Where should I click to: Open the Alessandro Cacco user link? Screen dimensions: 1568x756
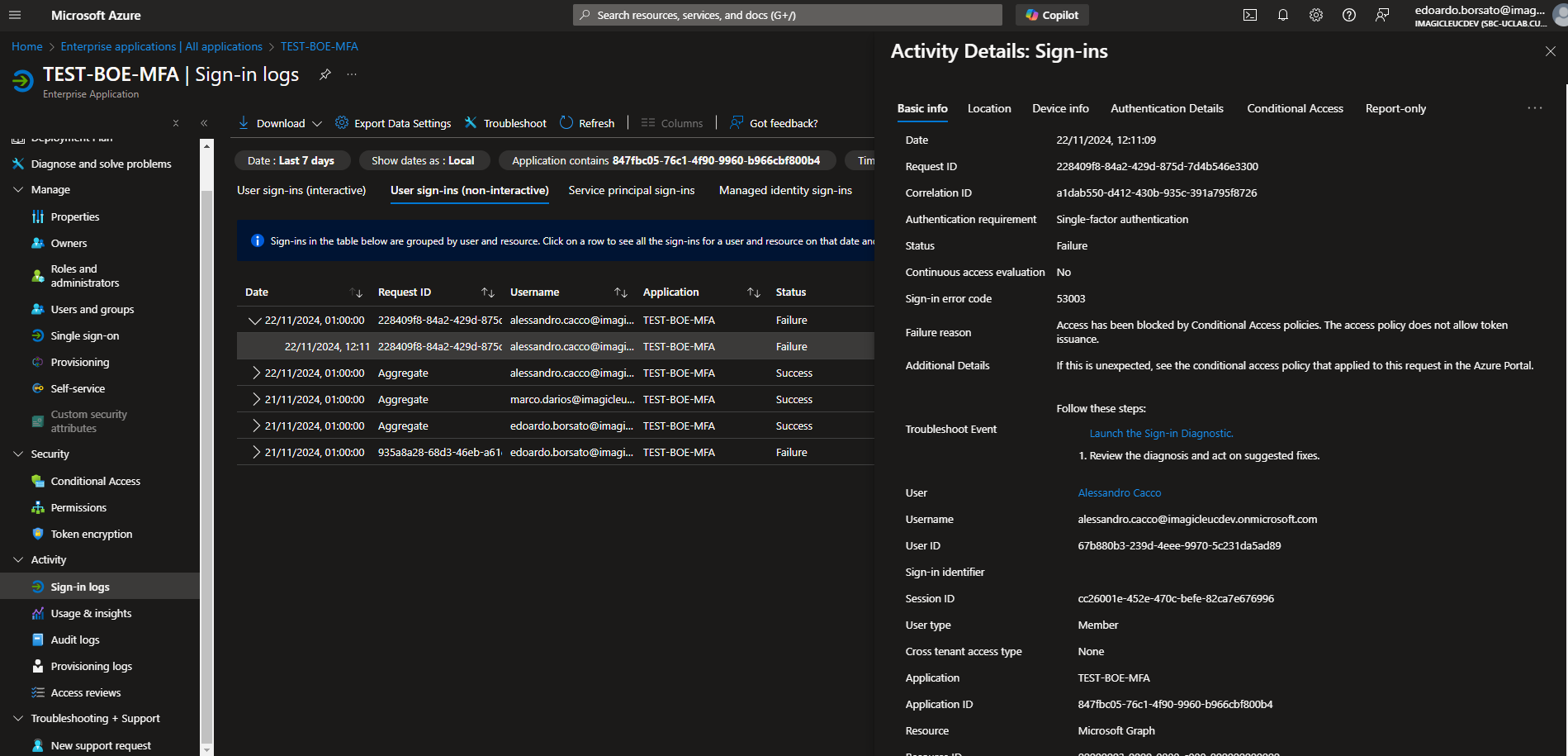click(1119, 492)
